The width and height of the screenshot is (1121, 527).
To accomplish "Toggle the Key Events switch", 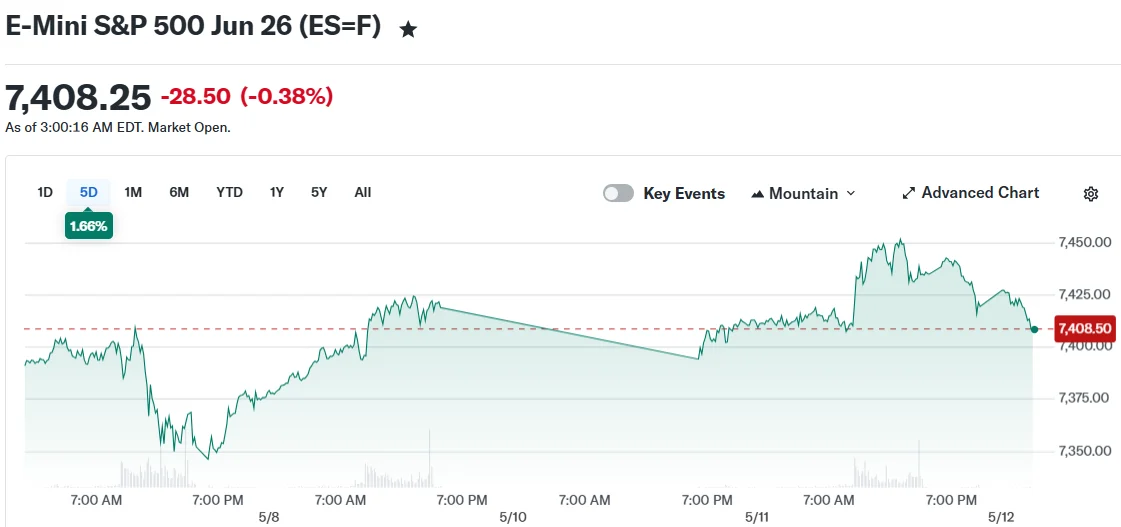I will click(x=618, y=193).
